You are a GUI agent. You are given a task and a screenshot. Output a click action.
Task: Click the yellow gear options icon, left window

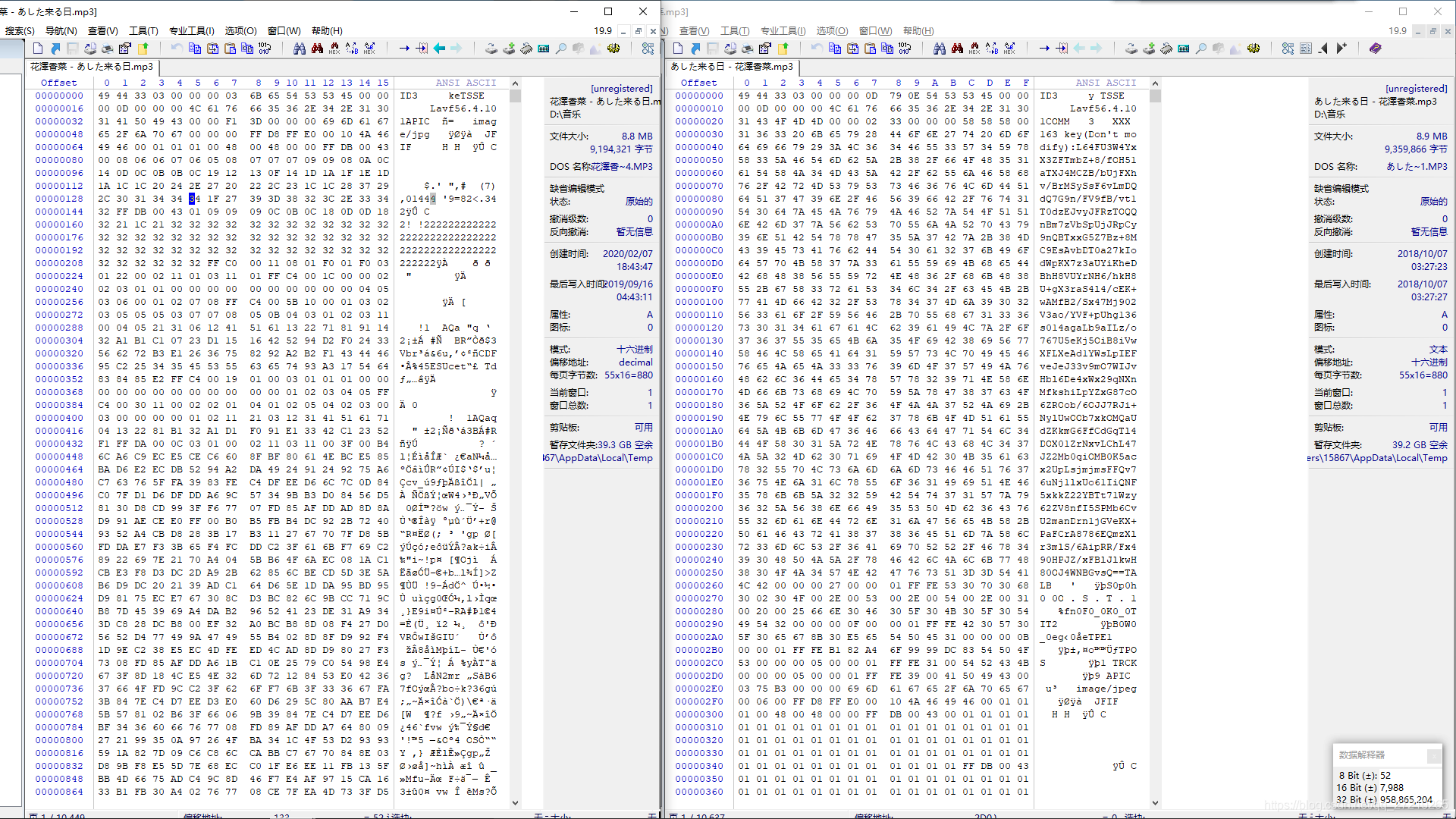[x=613, y=49]
